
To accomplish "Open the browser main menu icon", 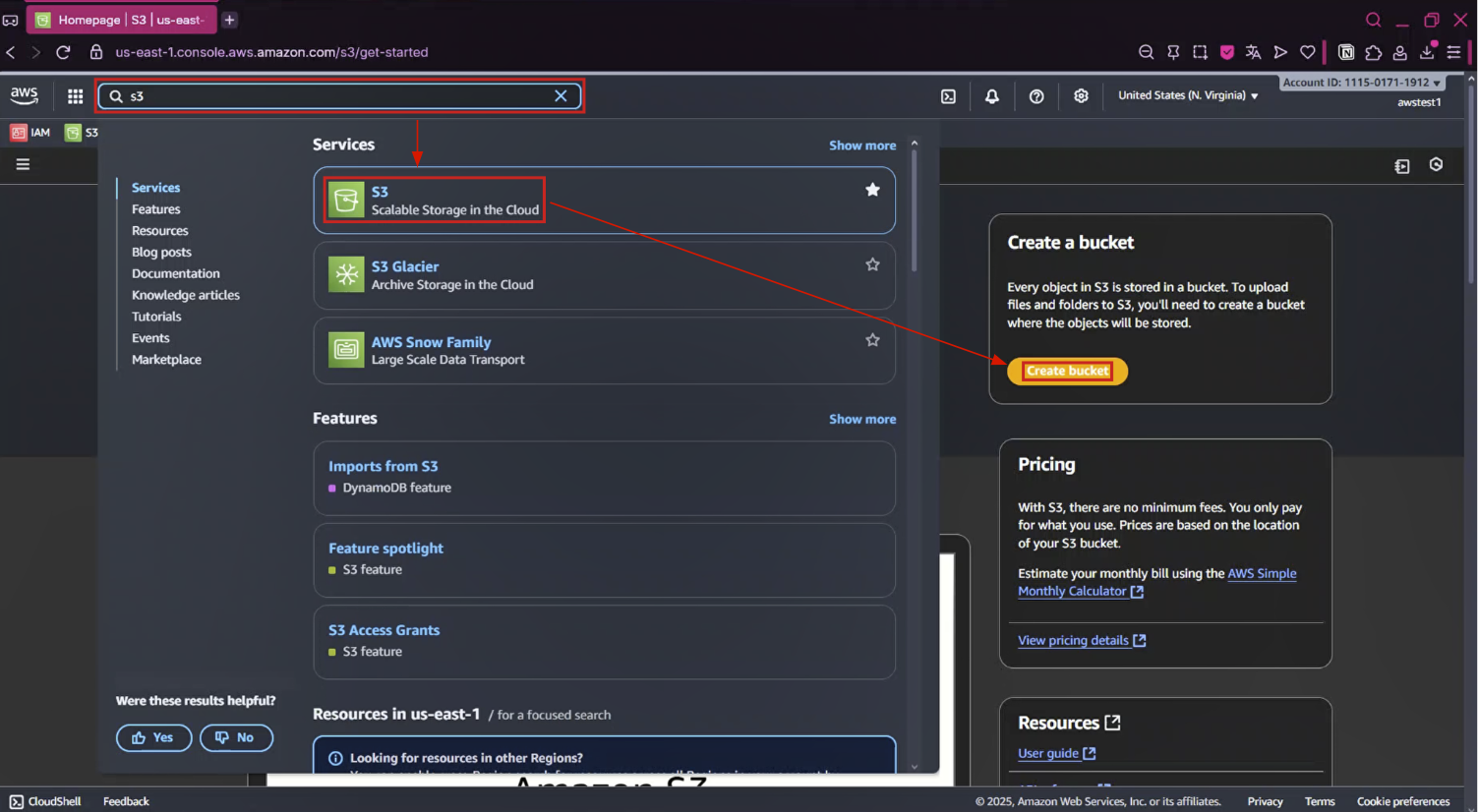I will pos(1453,52).
